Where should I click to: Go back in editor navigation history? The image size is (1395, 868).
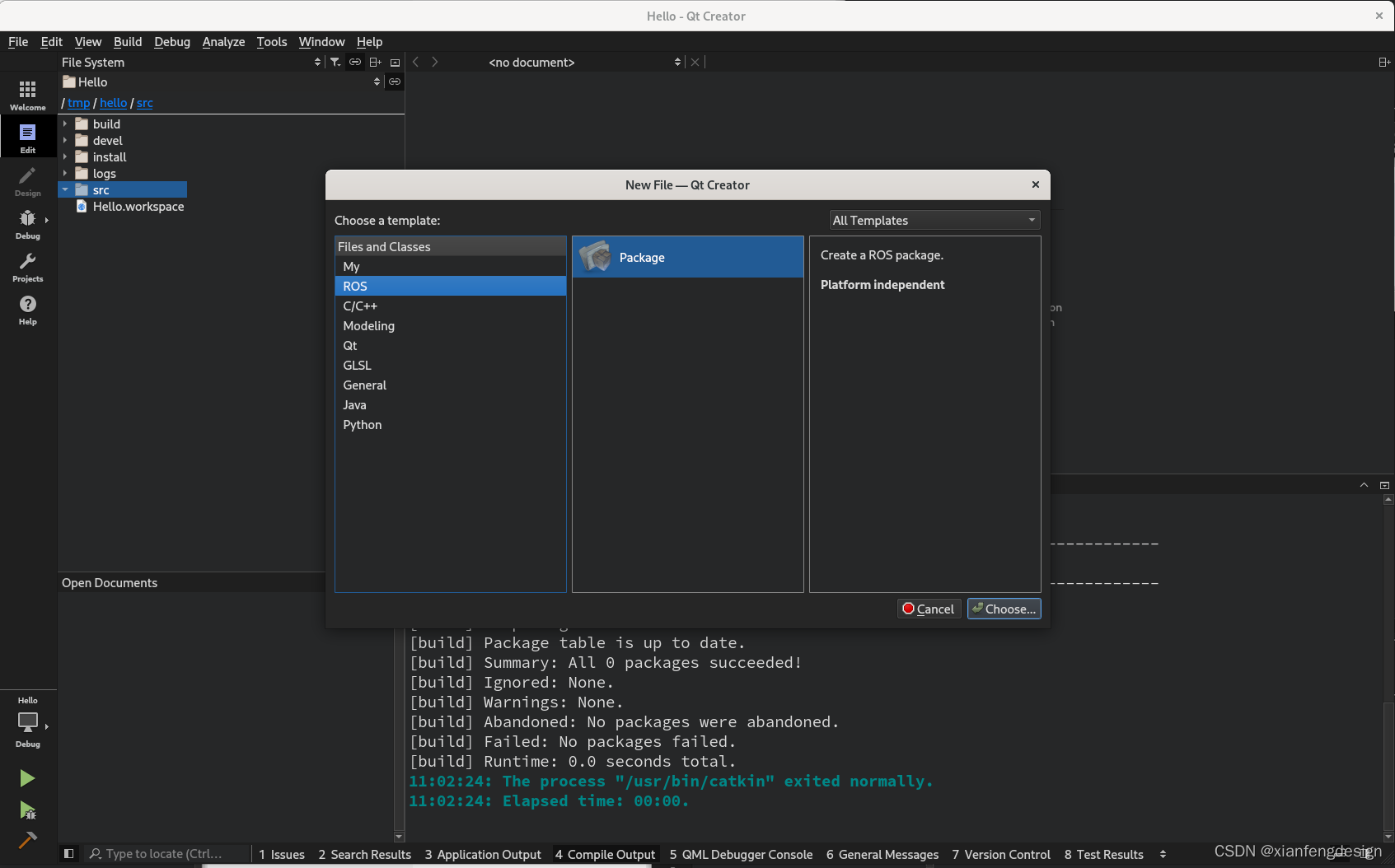tap(416, 62)
